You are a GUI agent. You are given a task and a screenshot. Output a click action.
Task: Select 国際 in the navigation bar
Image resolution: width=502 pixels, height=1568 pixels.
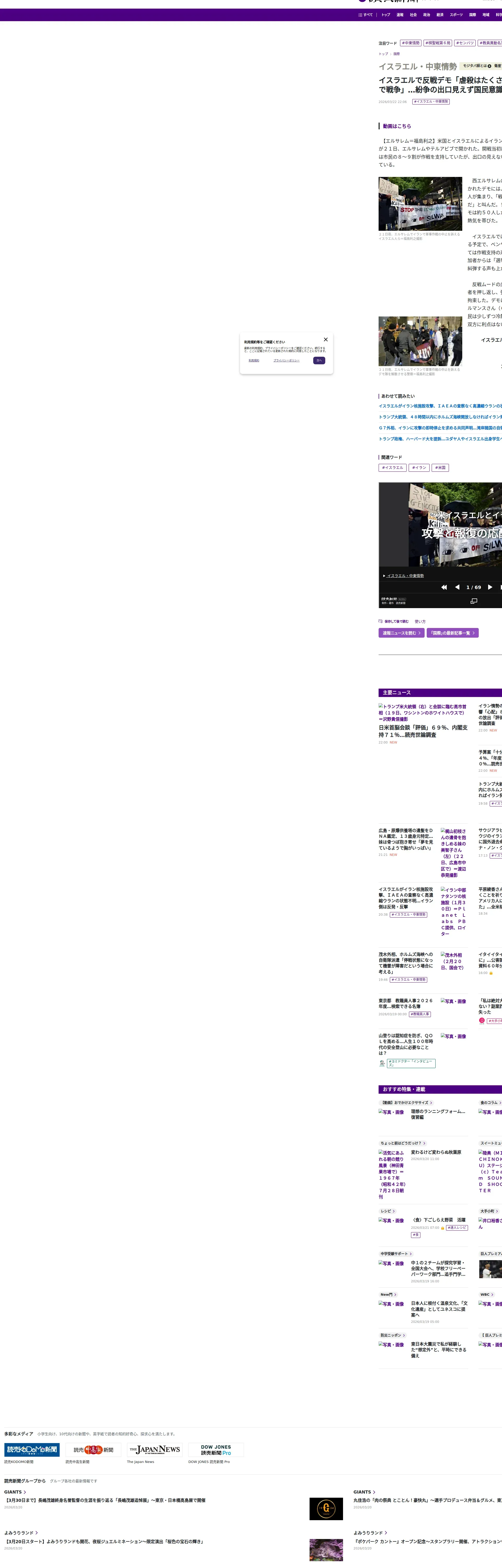472,15
